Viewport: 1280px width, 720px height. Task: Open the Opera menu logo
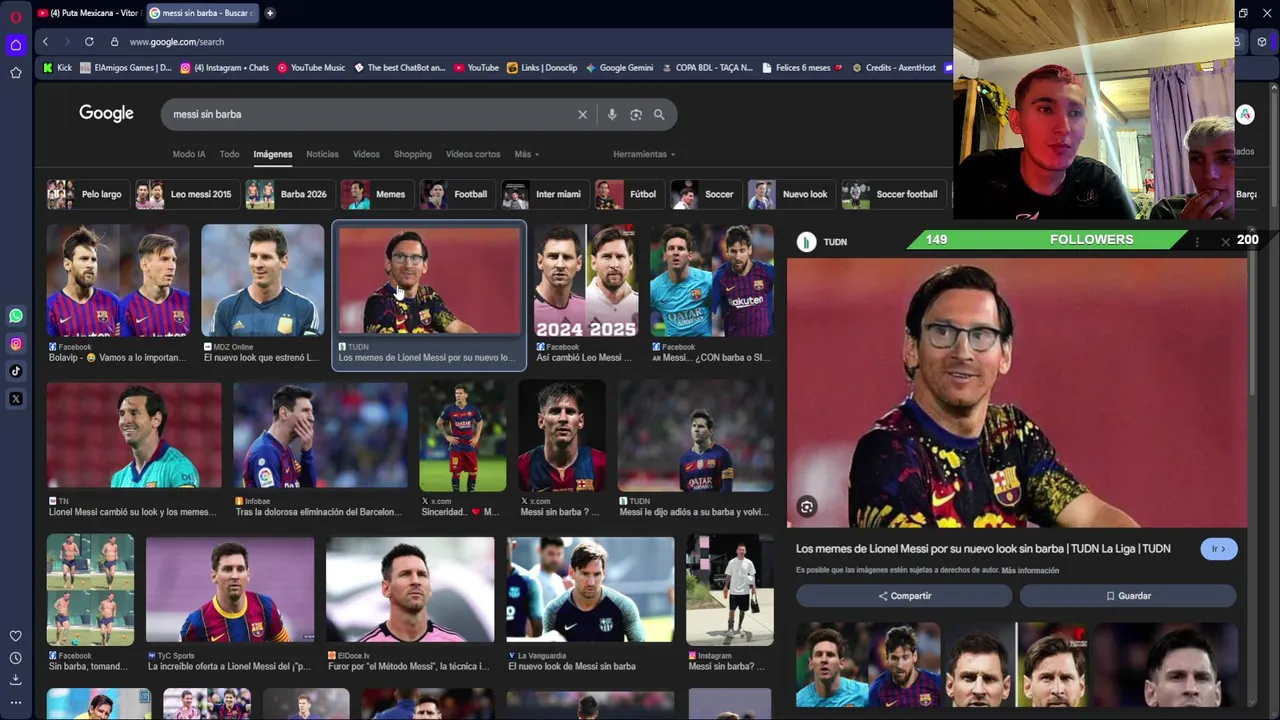pyautogui.click(x=15, y=16)
